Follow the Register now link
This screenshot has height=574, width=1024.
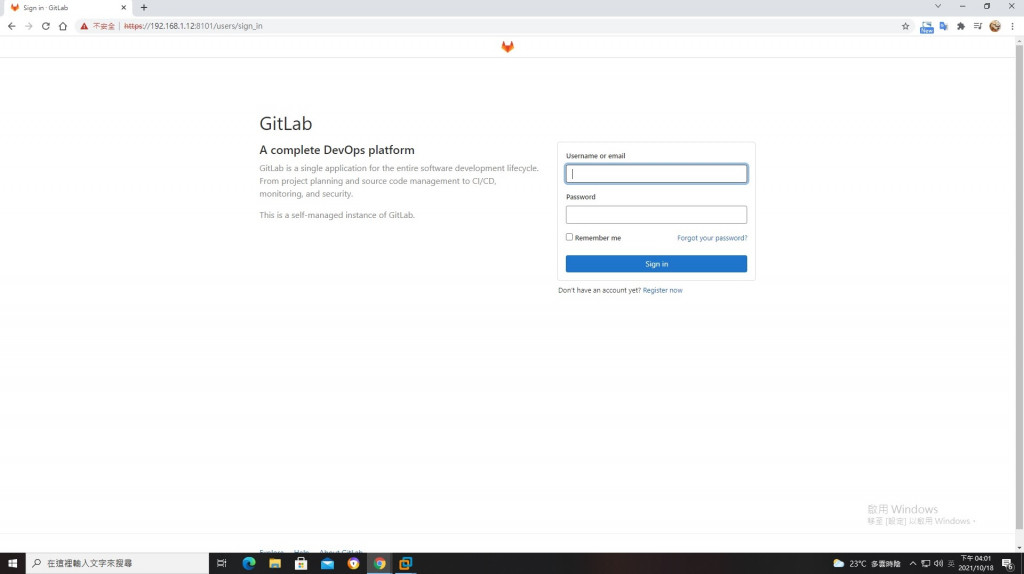(662, 291)
